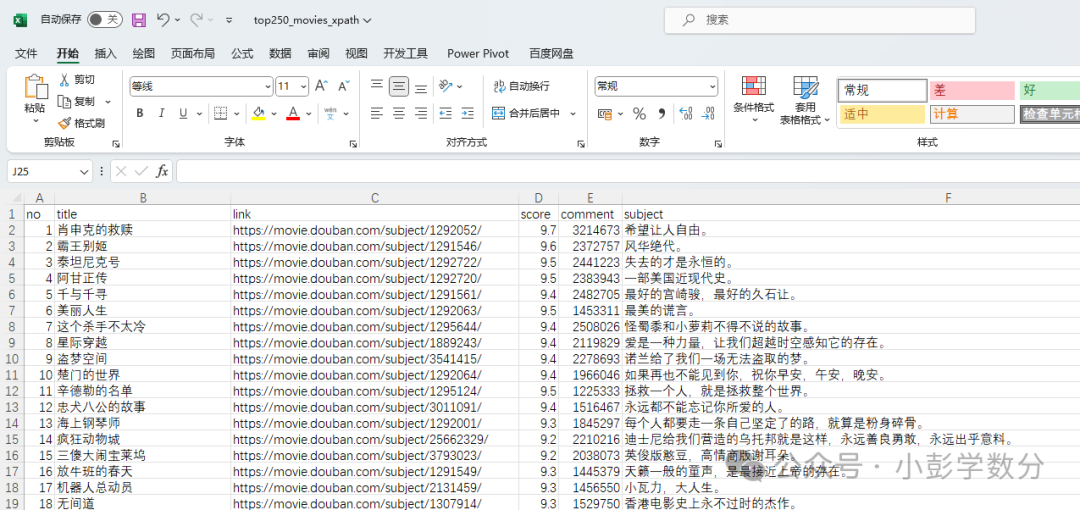Viewport: 1080px width, 510px height.
Task: Toggle underline formatting
Action: [183, 113]
